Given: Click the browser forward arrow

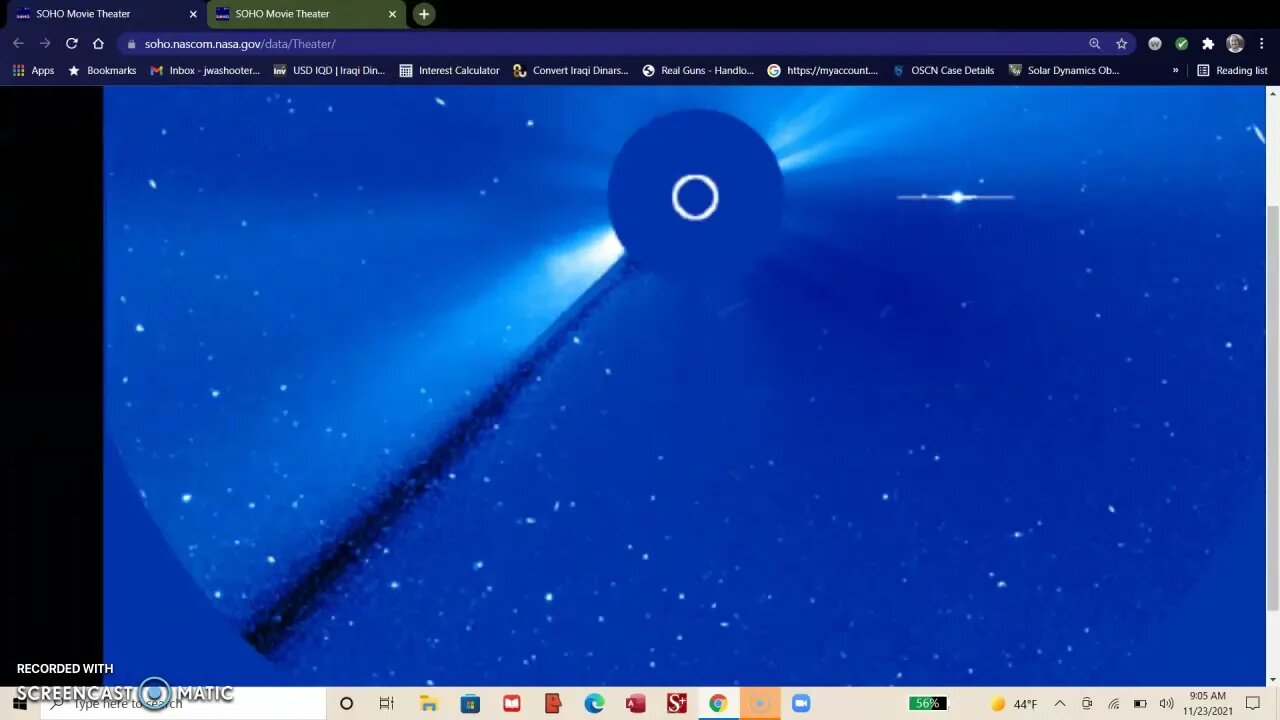Looking at the screenshot, I should (45, 43).
